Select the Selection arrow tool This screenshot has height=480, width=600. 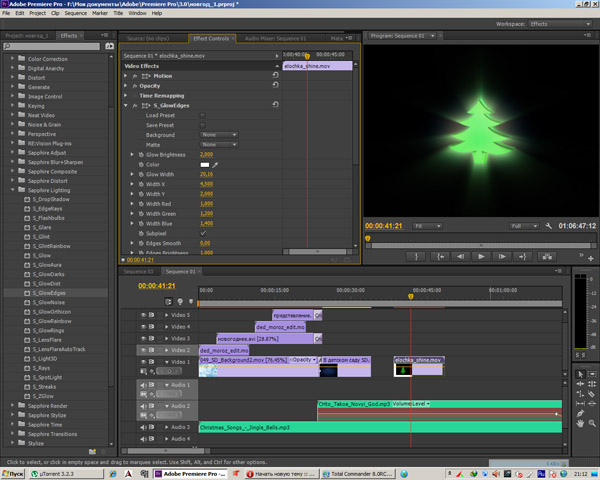580,374
